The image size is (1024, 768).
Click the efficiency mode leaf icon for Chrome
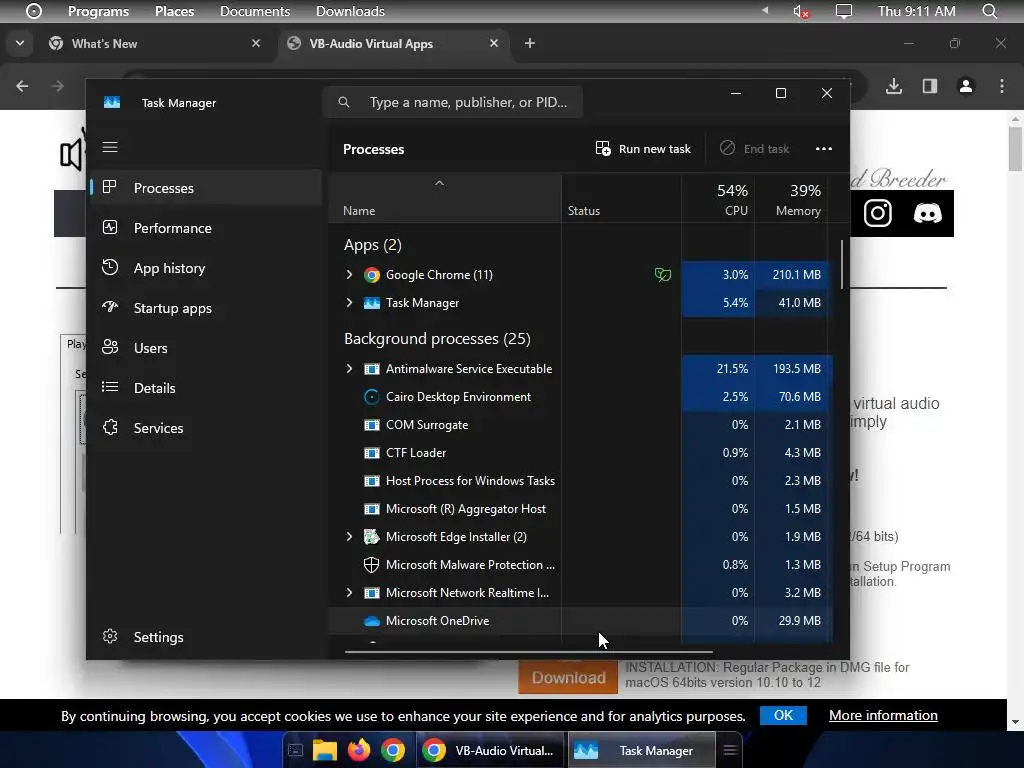[x=663, y=275]
